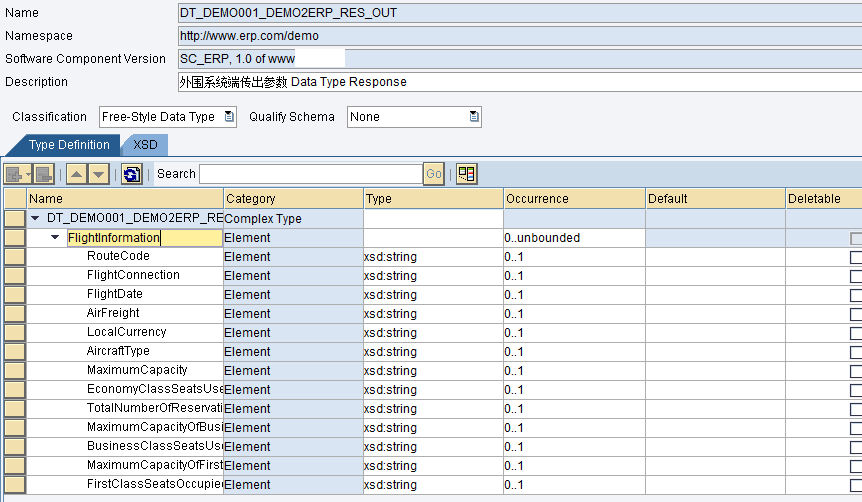
Task: Click the 0..unbounded occurrence cell
Action: coord(574,238)
